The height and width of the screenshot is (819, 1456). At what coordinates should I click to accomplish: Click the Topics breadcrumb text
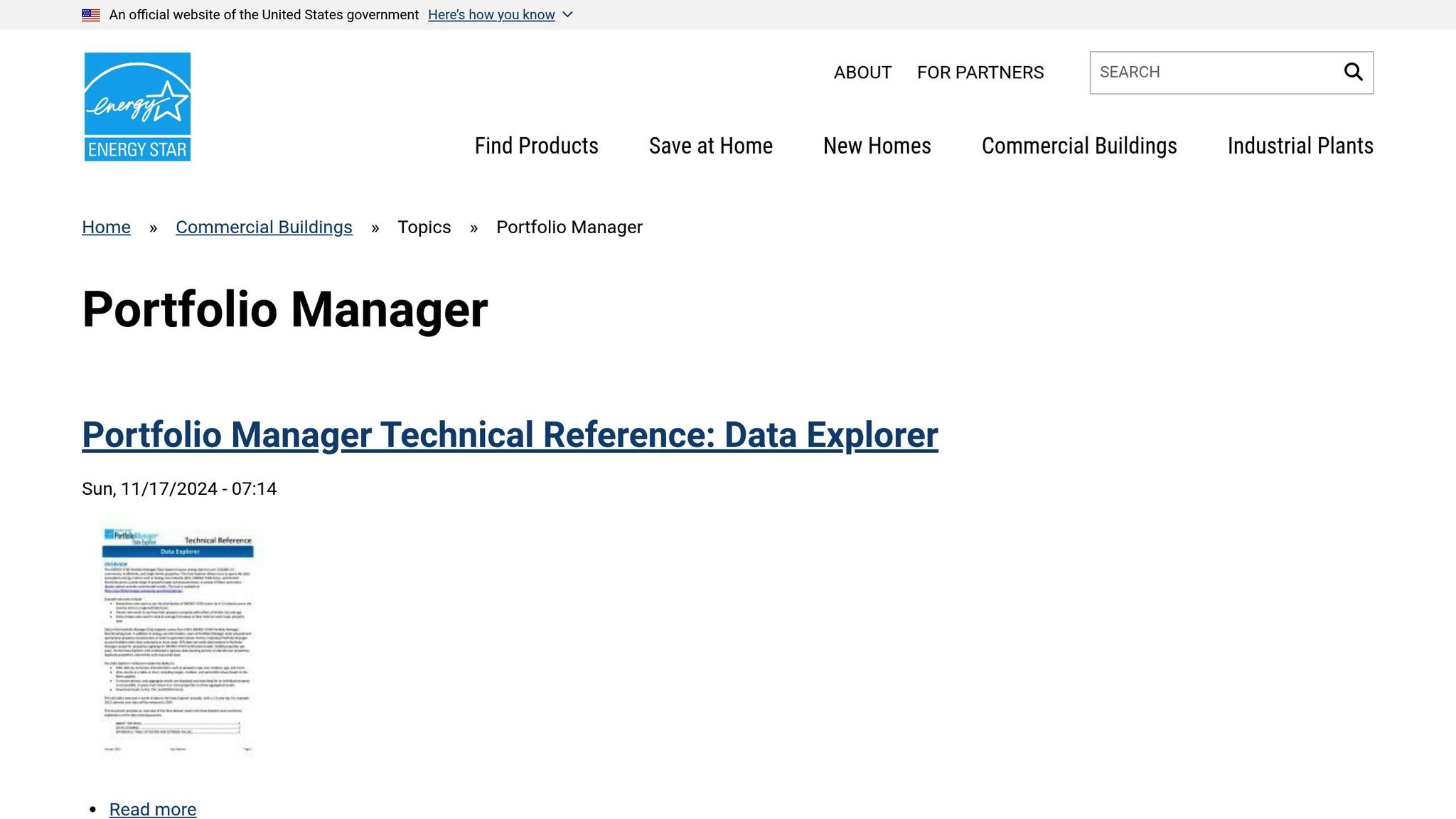(x=424, y=227)
